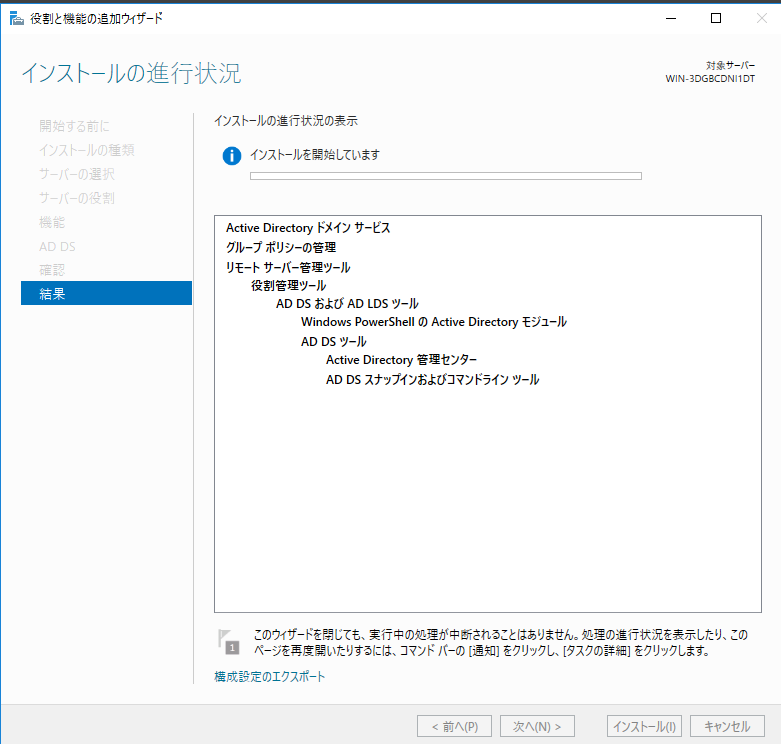Viewport: 781px width, 744px height.
Task: Minimize the wizard window
Action: (x=671, y=18)
